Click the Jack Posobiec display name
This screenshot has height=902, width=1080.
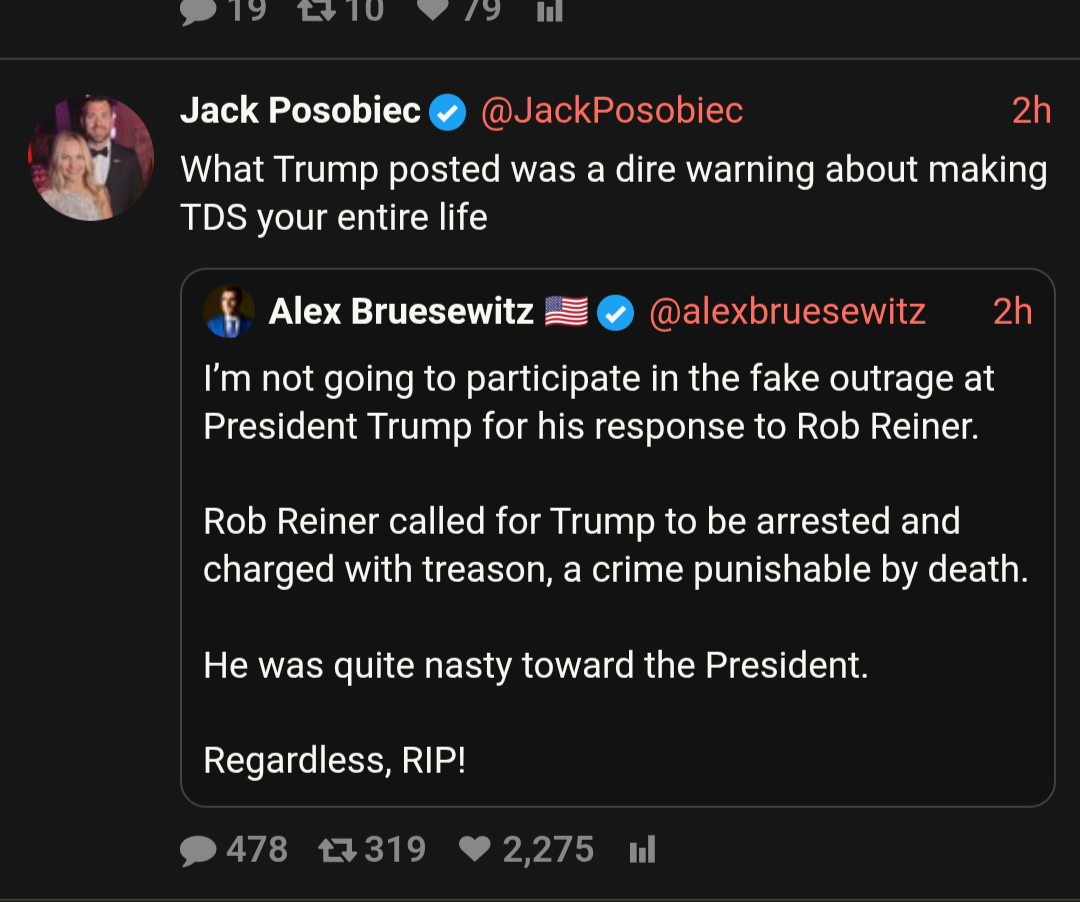pos(300,111)
